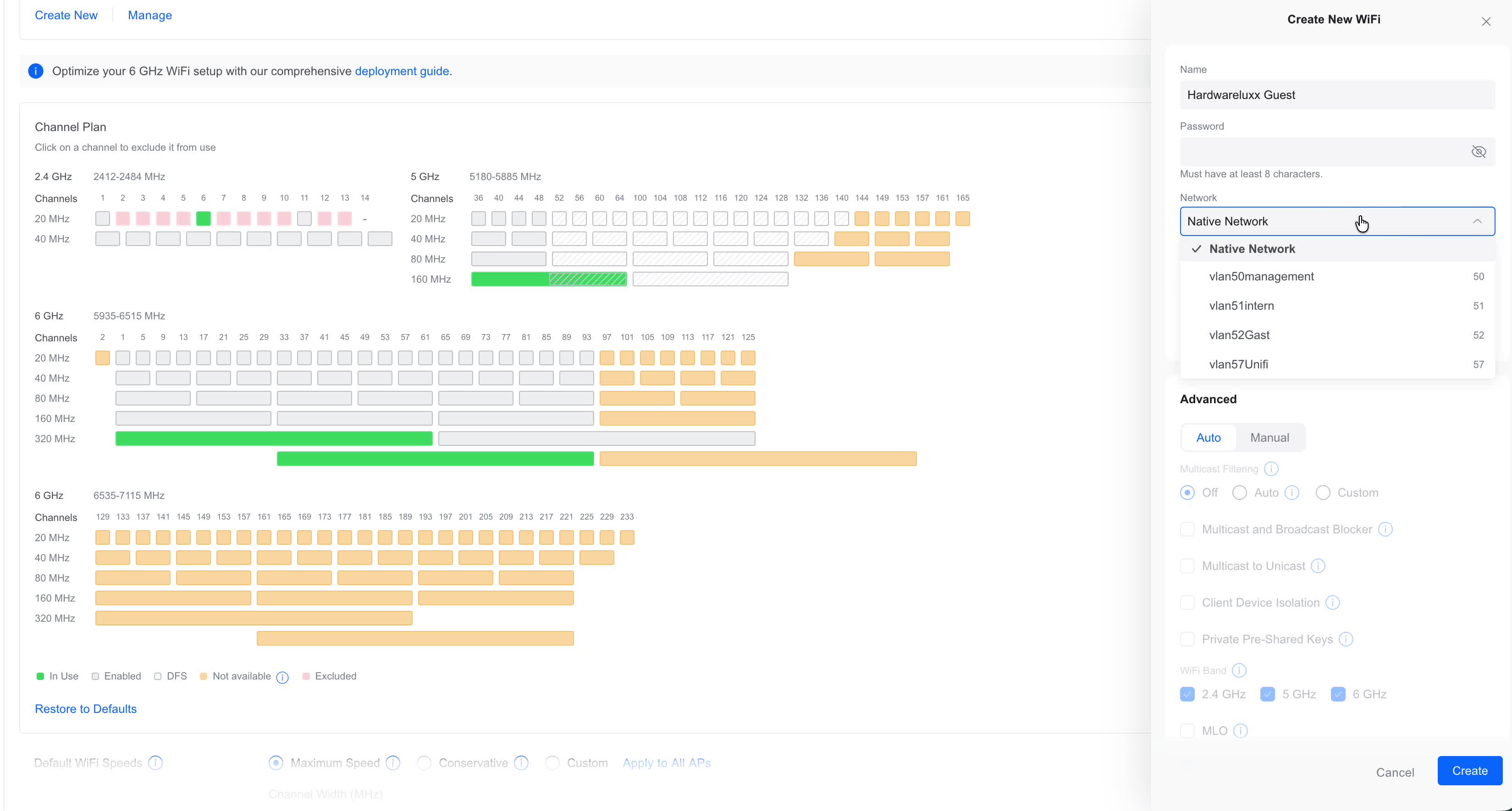Uncheck the 6 GHz WiFi band

1338,694
